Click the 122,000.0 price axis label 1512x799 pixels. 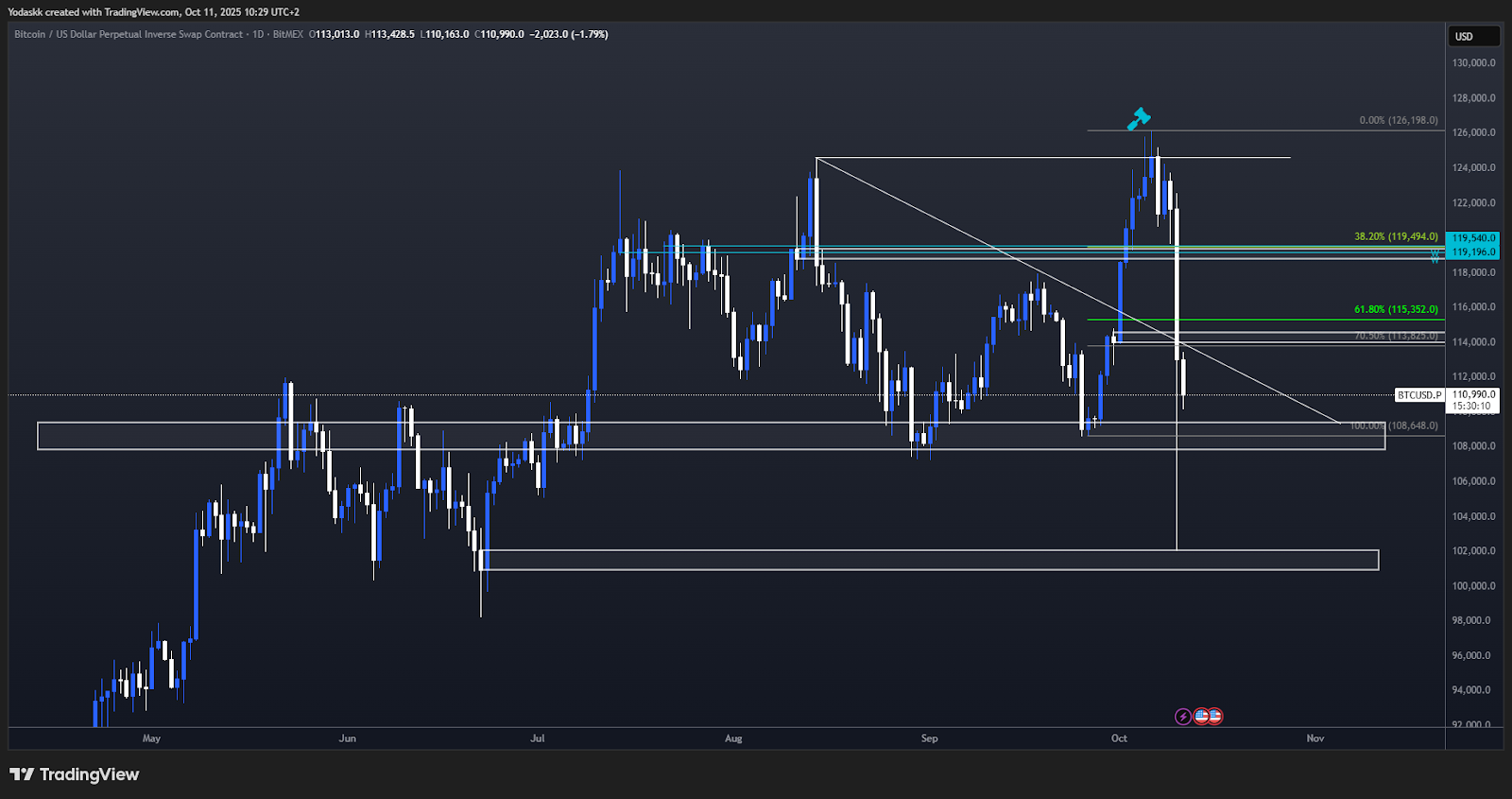tap(1473, 203)
